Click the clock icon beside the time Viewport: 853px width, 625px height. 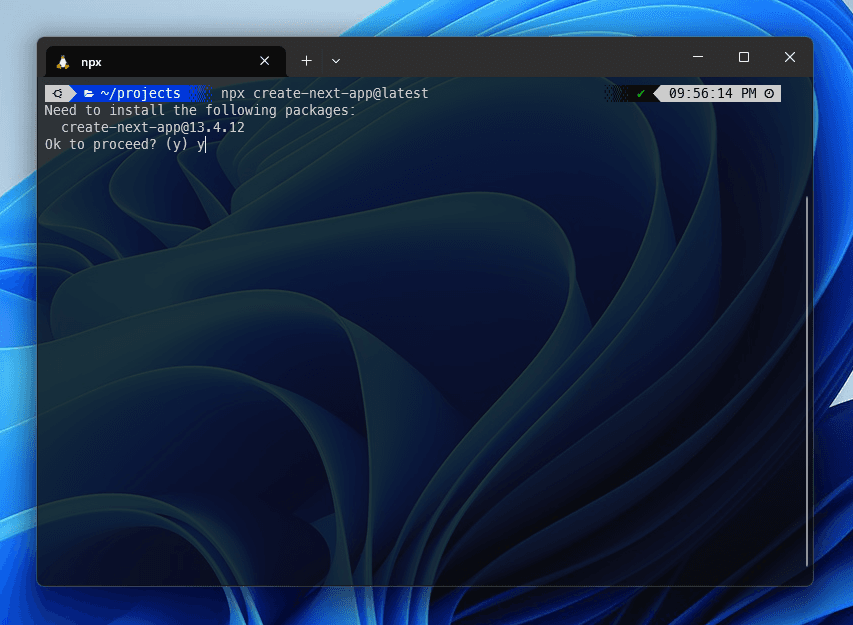769,94
